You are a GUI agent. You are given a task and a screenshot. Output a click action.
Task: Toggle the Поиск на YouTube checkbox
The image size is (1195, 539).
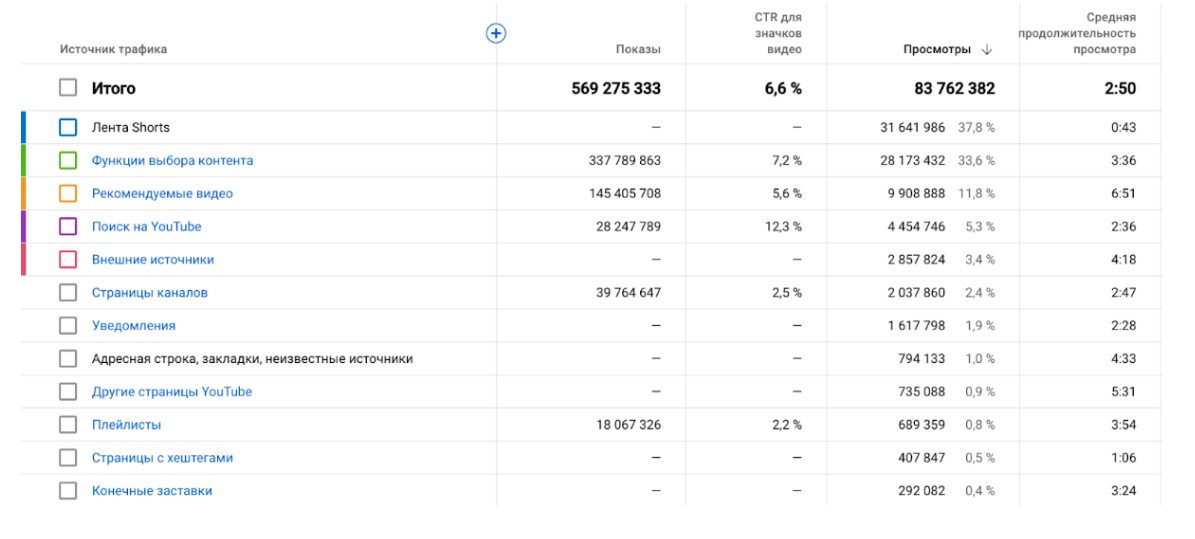coord(68,226)
